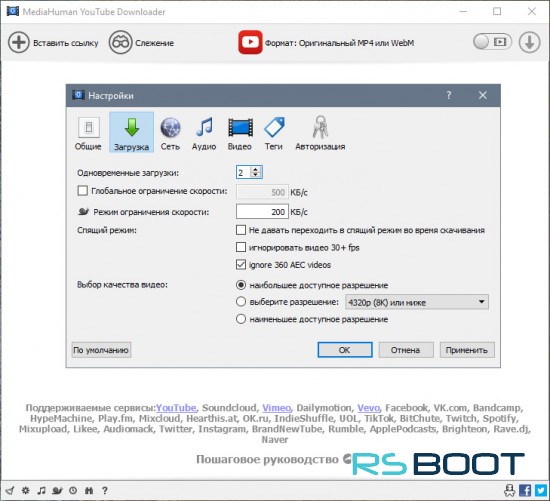Viewport: 550px width, 501px height.
Task: Open the Authorization keys settings tab
Action: coord(320,134)
